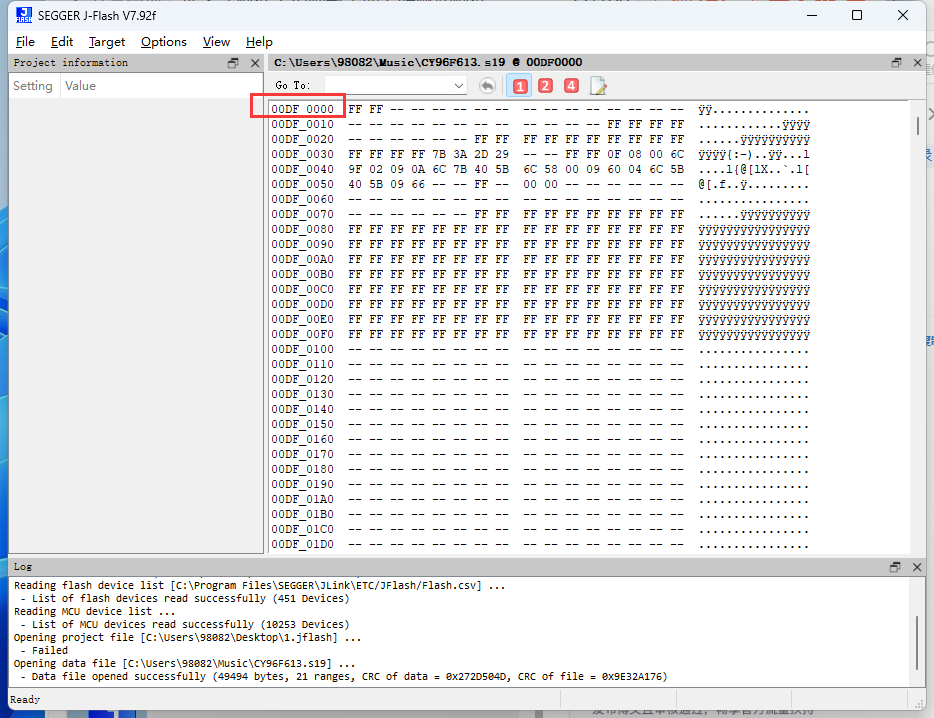Open the Target menu
The height and width of the screenshot is (718, 934).
click(107, 42)
